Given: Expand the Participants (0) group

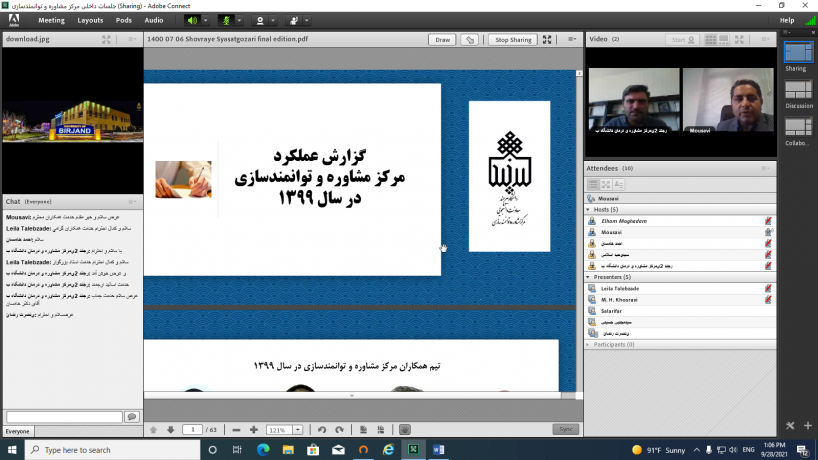Looking at the screenshot, I should (588, 345).
